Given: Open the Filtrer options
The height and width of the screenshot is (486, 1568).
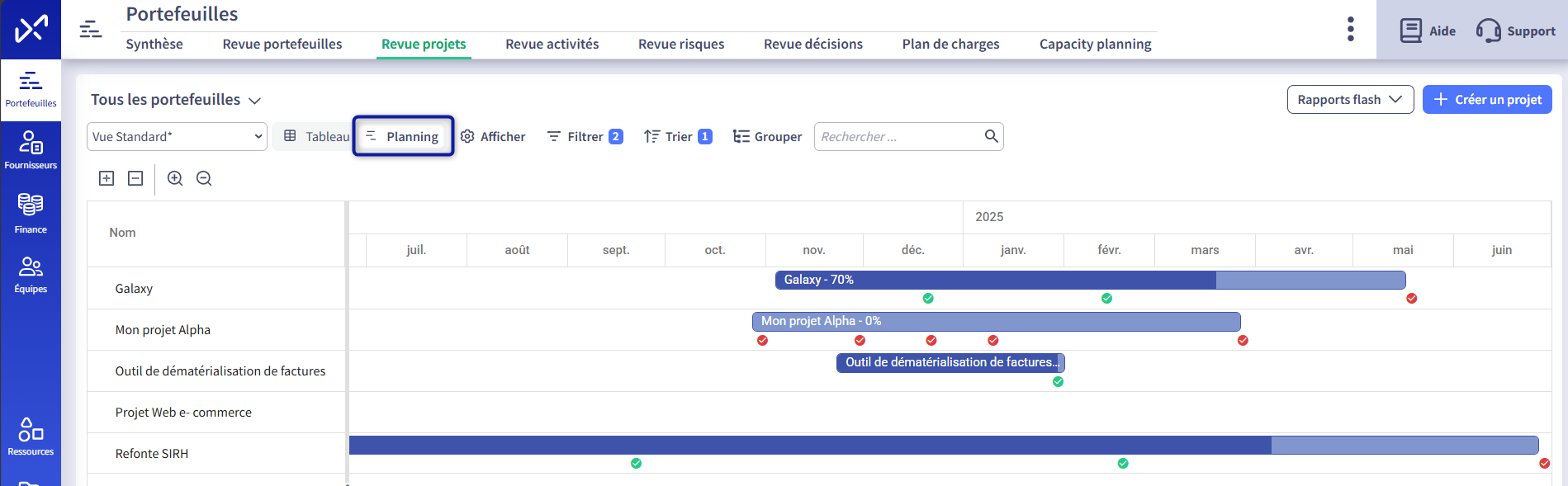Looking at the screenshot, I should 585,137.
